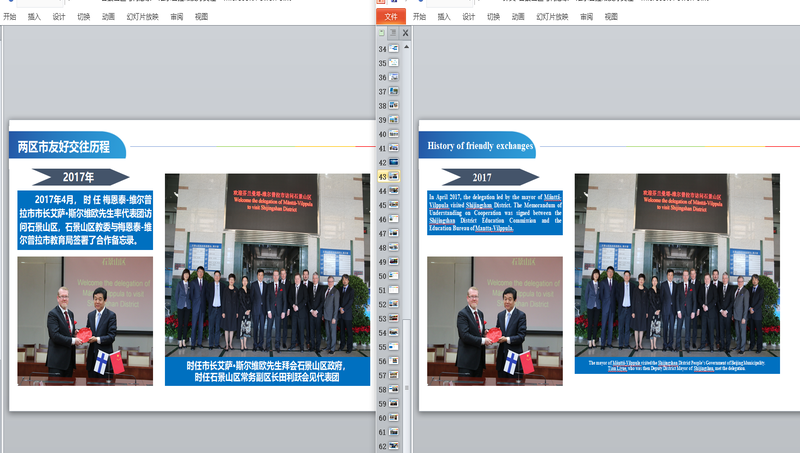Open 视图 tab in the left window
Screen dimensions: 800x453
point(201,17)
